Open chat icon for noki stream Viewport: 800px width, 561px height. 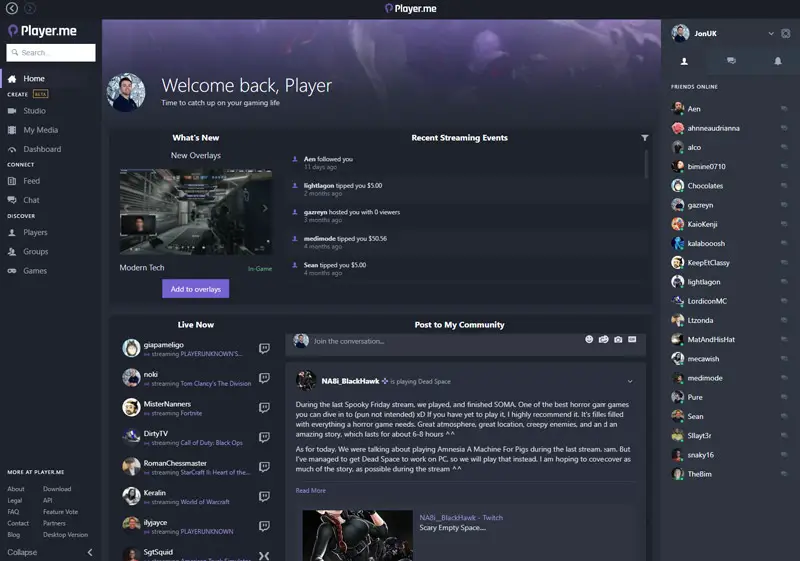click(x=264, y=378)
